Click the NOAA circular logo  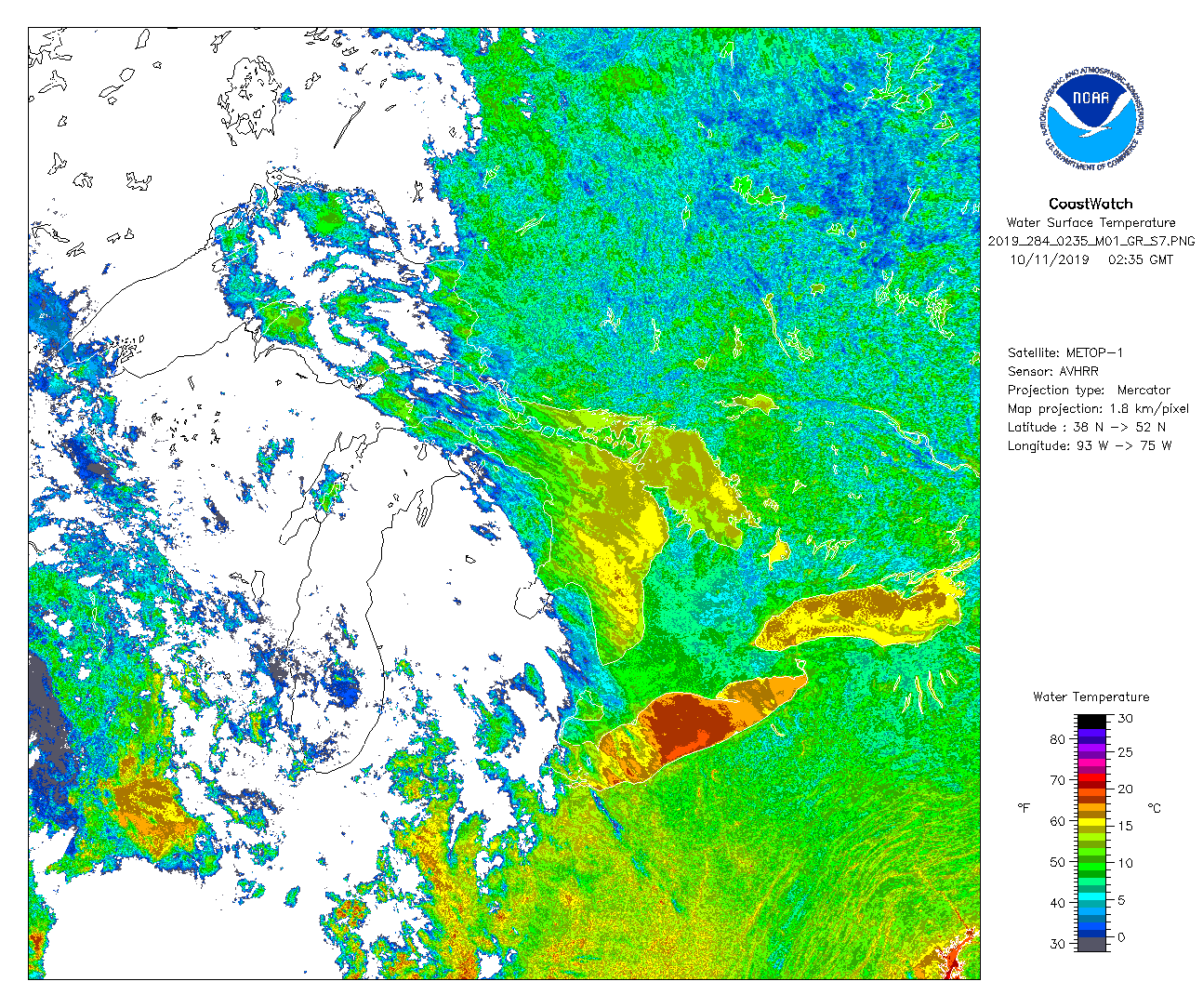point(1090,118)
